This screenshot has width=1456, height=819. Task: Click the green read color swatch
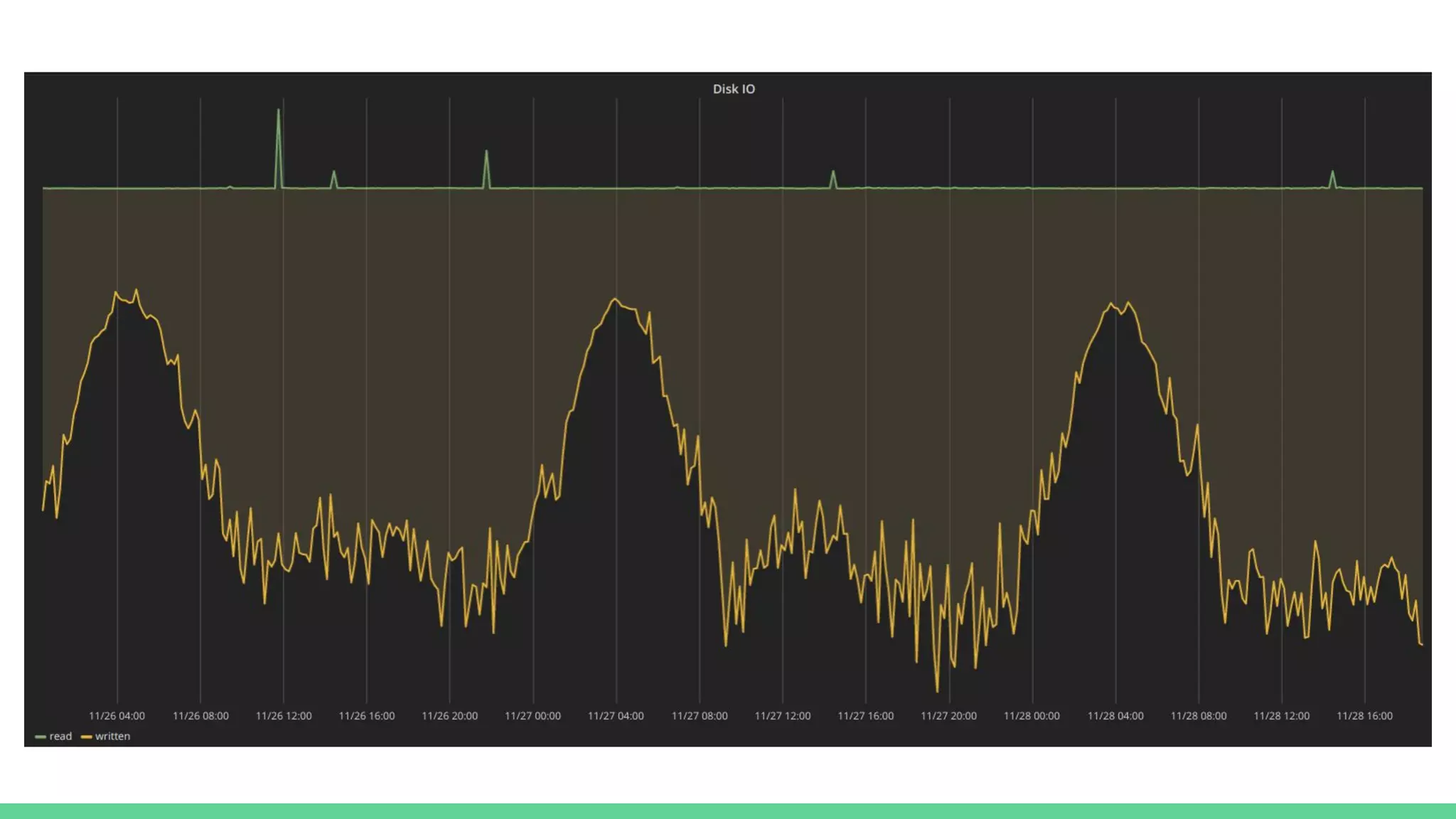point(41,737)
